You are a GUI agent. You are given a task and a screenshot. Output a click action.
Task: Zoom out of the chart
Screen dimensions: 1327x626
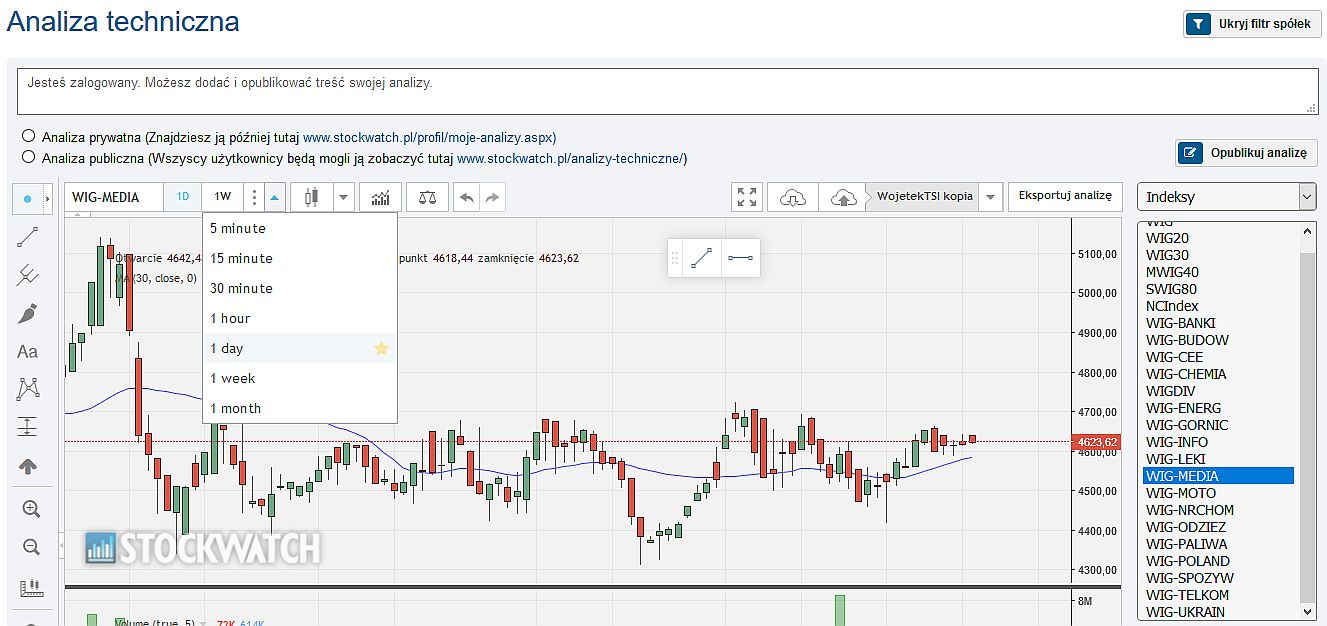[x=30, y=547]
